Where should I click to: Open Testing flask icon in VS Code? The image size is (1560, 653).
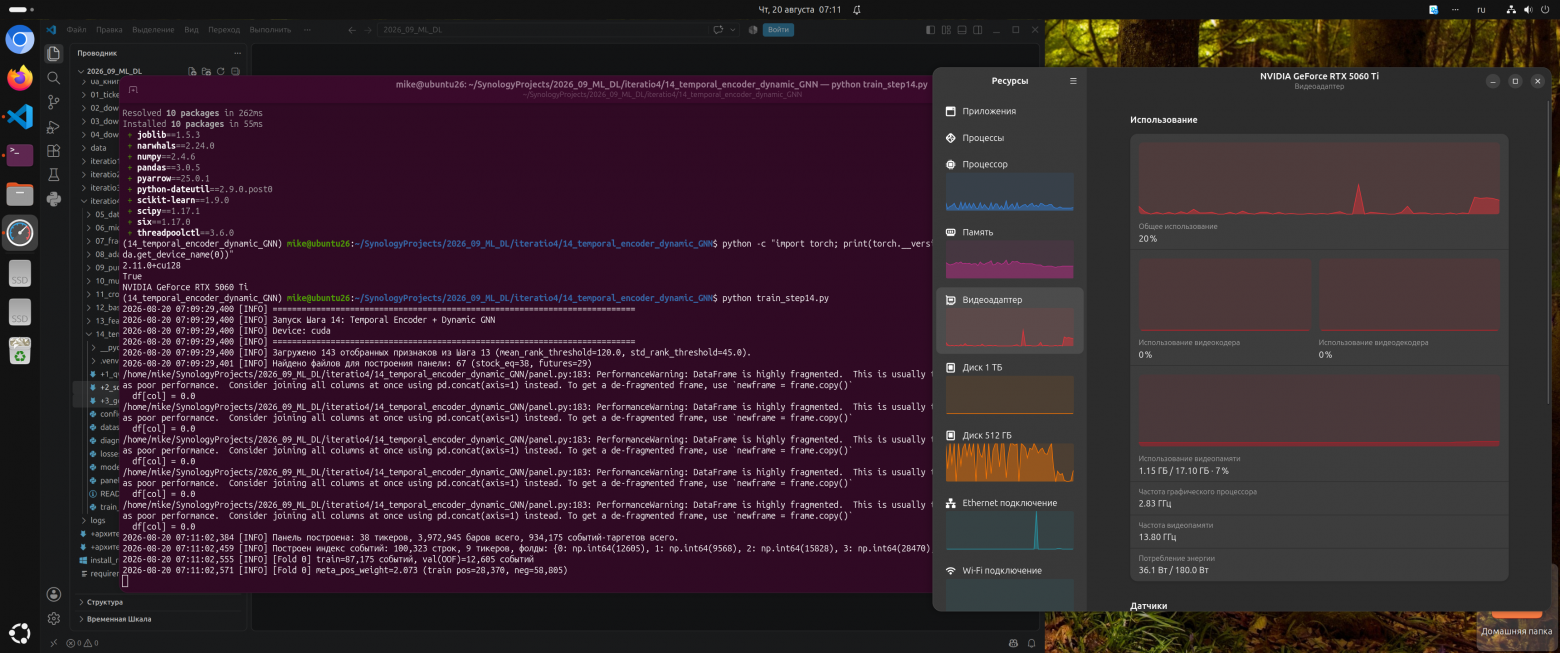click(54, 174)
